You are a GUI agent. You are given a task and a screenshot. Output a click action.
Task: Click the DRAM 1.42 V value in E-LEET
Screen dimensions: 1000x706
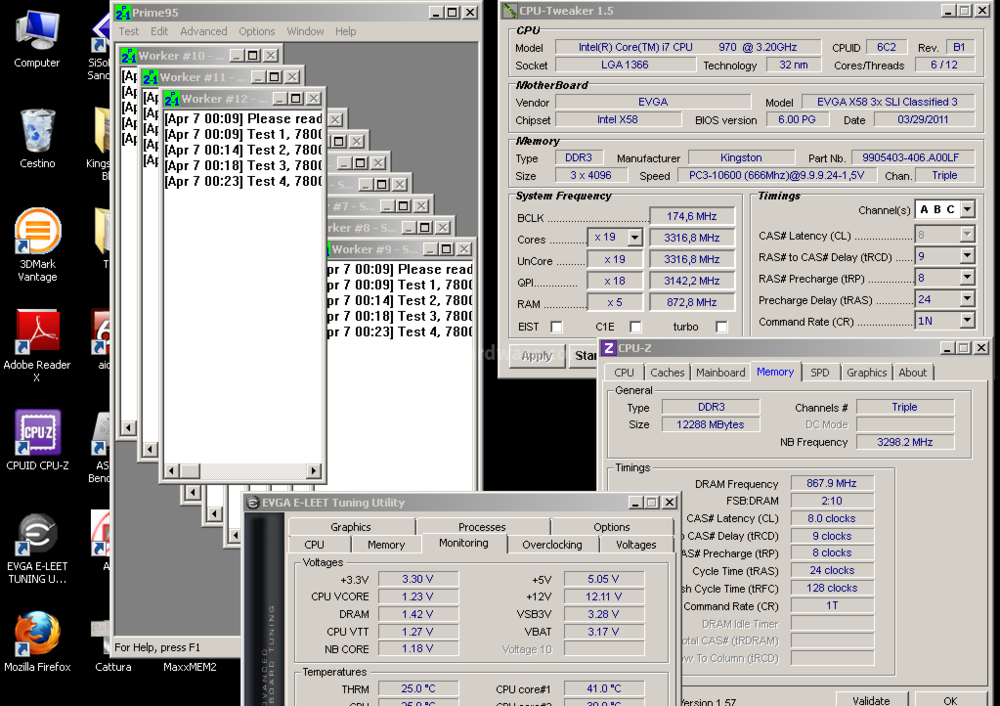coord(418,614)
